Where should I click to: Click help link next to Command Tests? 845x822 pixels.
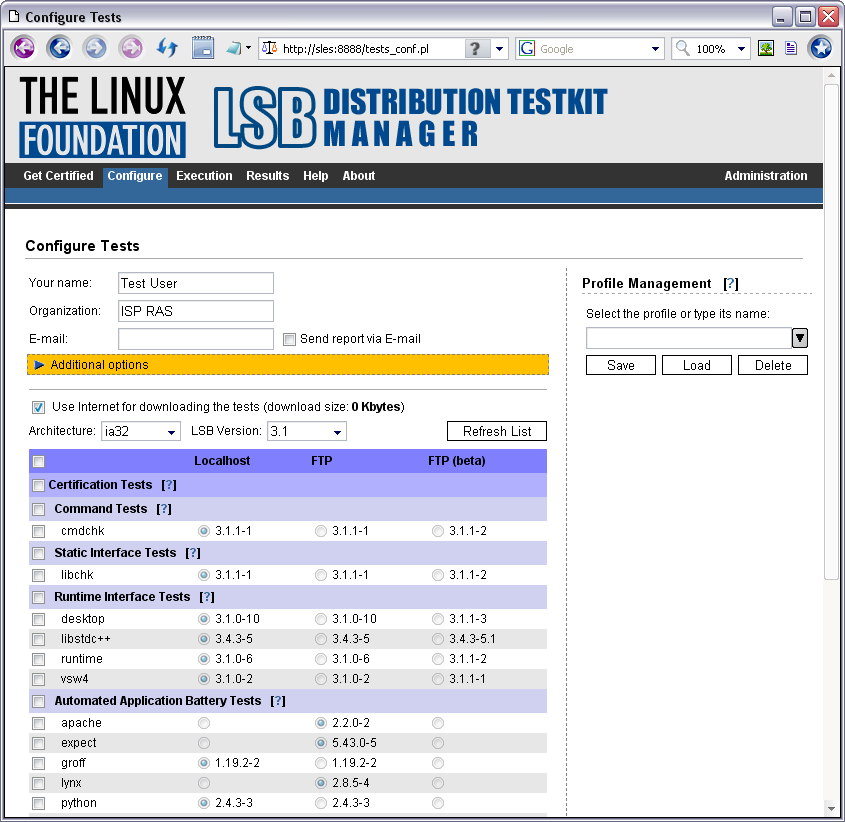coord(164,509)
